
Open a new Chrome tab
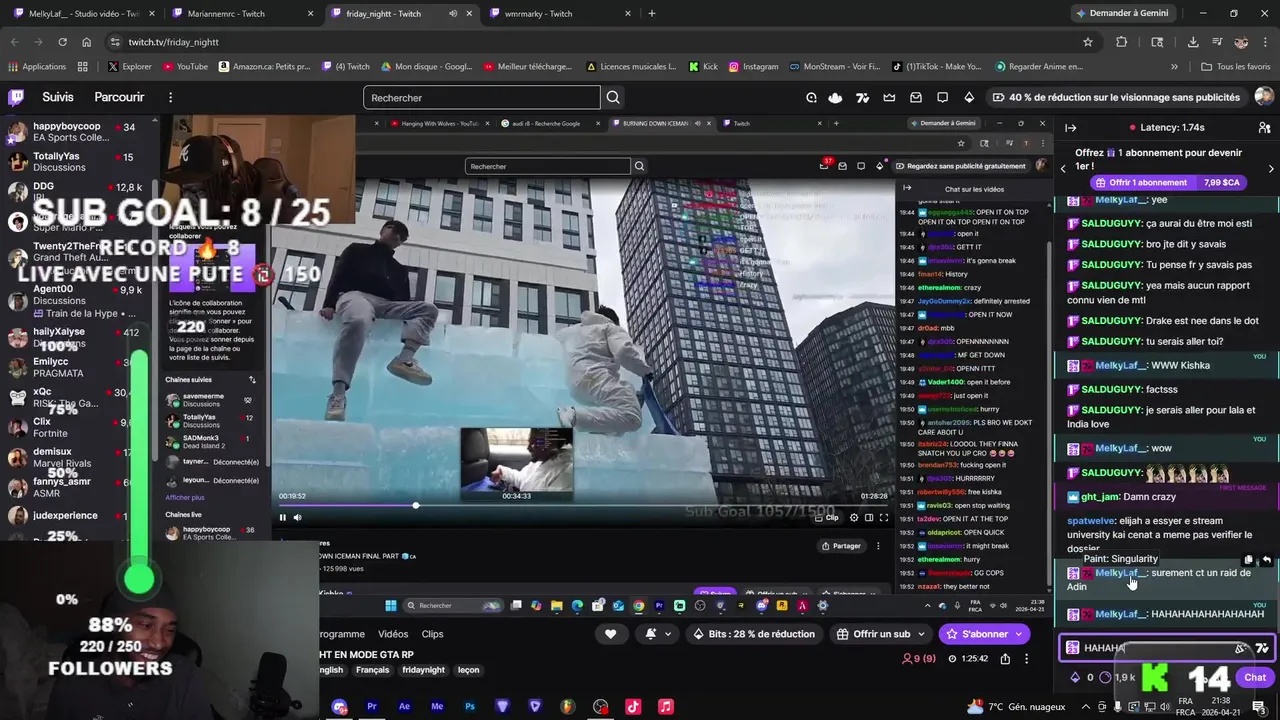tap(652, 13)
